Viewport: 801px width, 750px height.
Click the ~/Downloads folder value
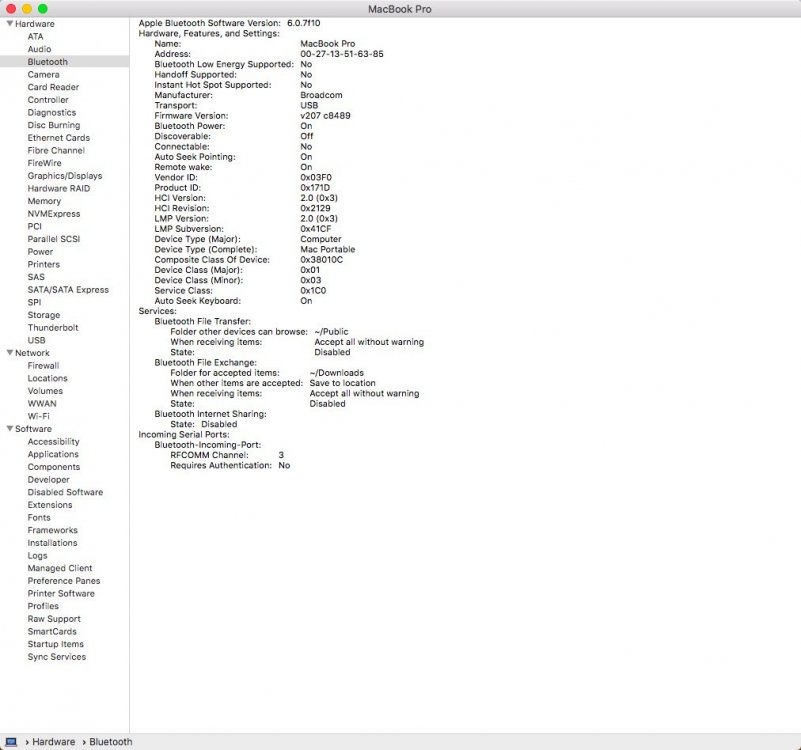(x=337, y=372)
